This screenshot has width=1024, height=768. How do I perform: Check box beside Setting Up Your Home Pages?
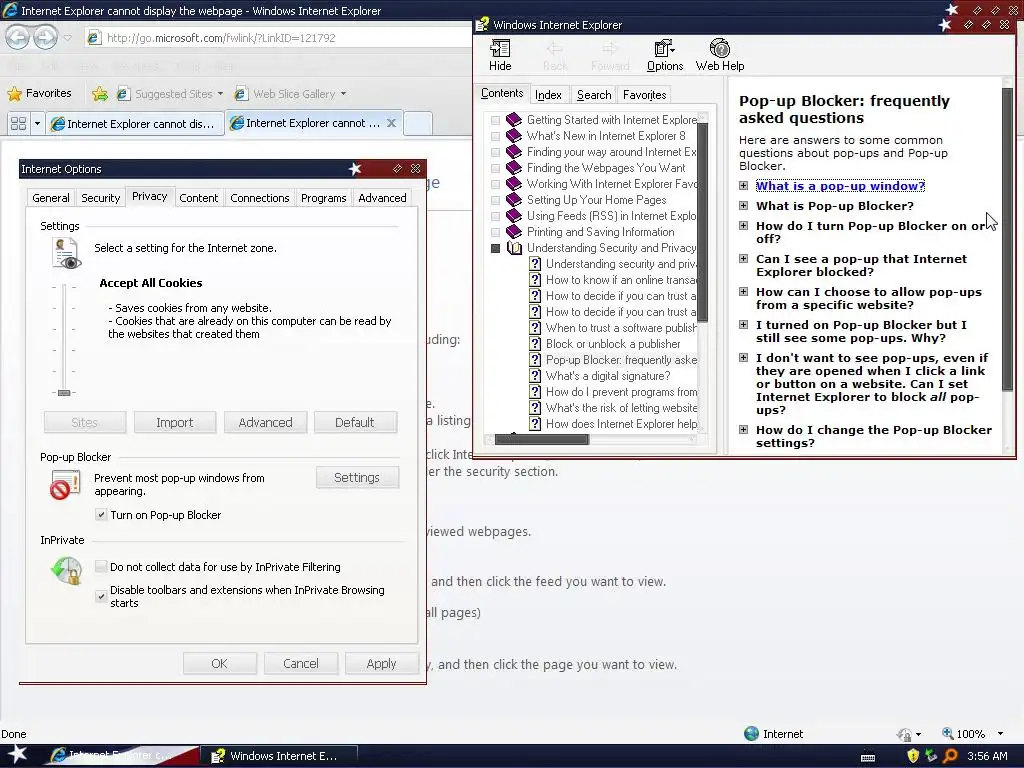pos(496,200)
